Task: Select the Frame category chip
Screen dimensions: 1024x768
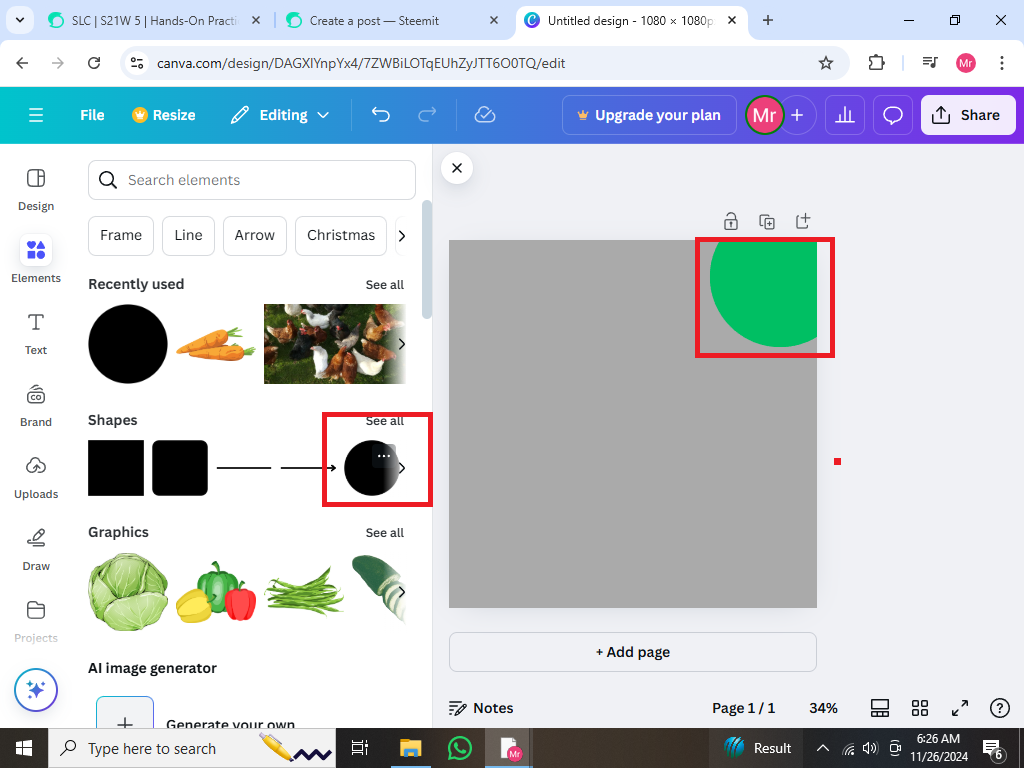Action: pos(121,235)
